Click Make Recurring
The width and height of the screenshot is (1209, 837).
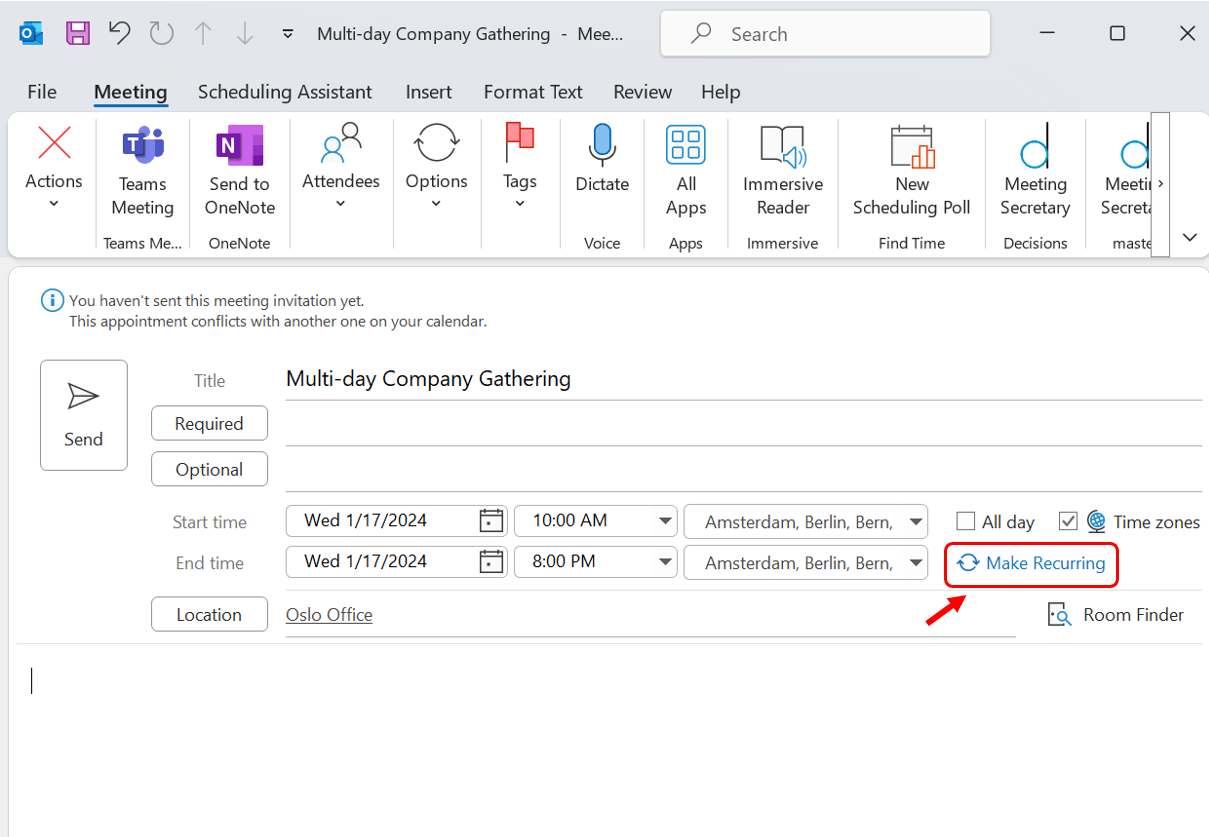[1031, 563]
